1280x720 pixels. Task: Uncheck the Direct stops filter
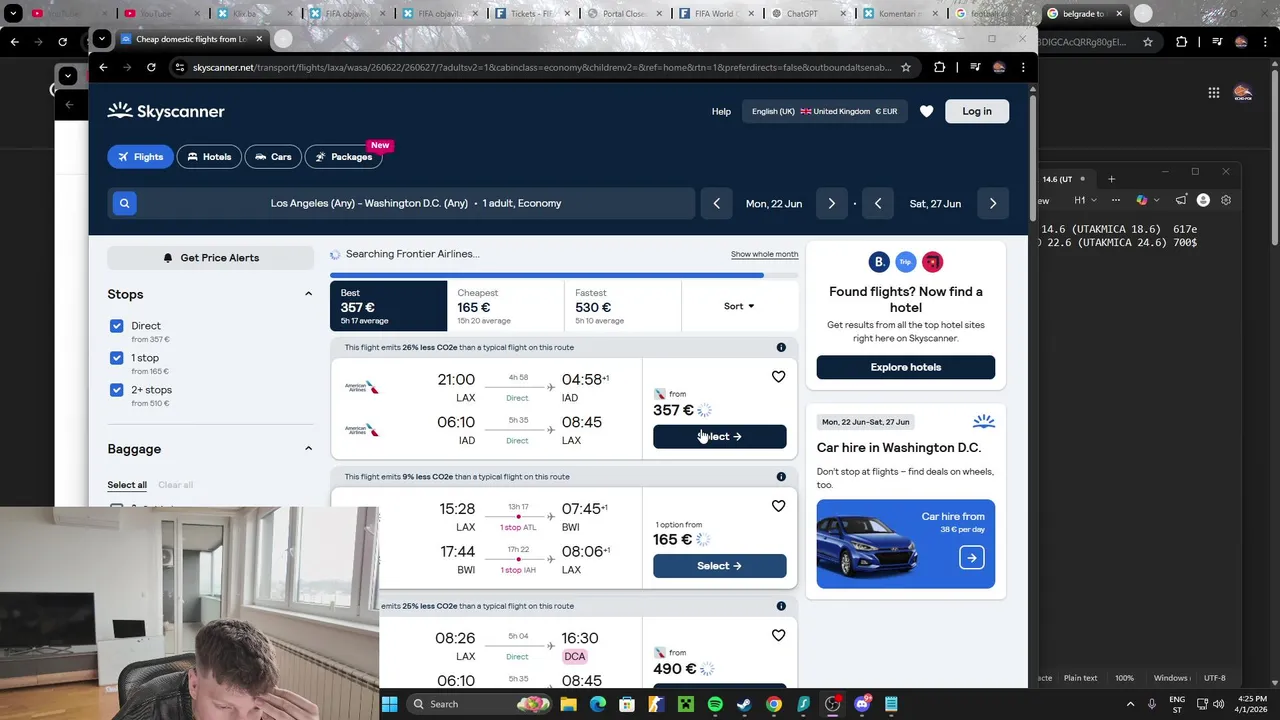point(117,326)
